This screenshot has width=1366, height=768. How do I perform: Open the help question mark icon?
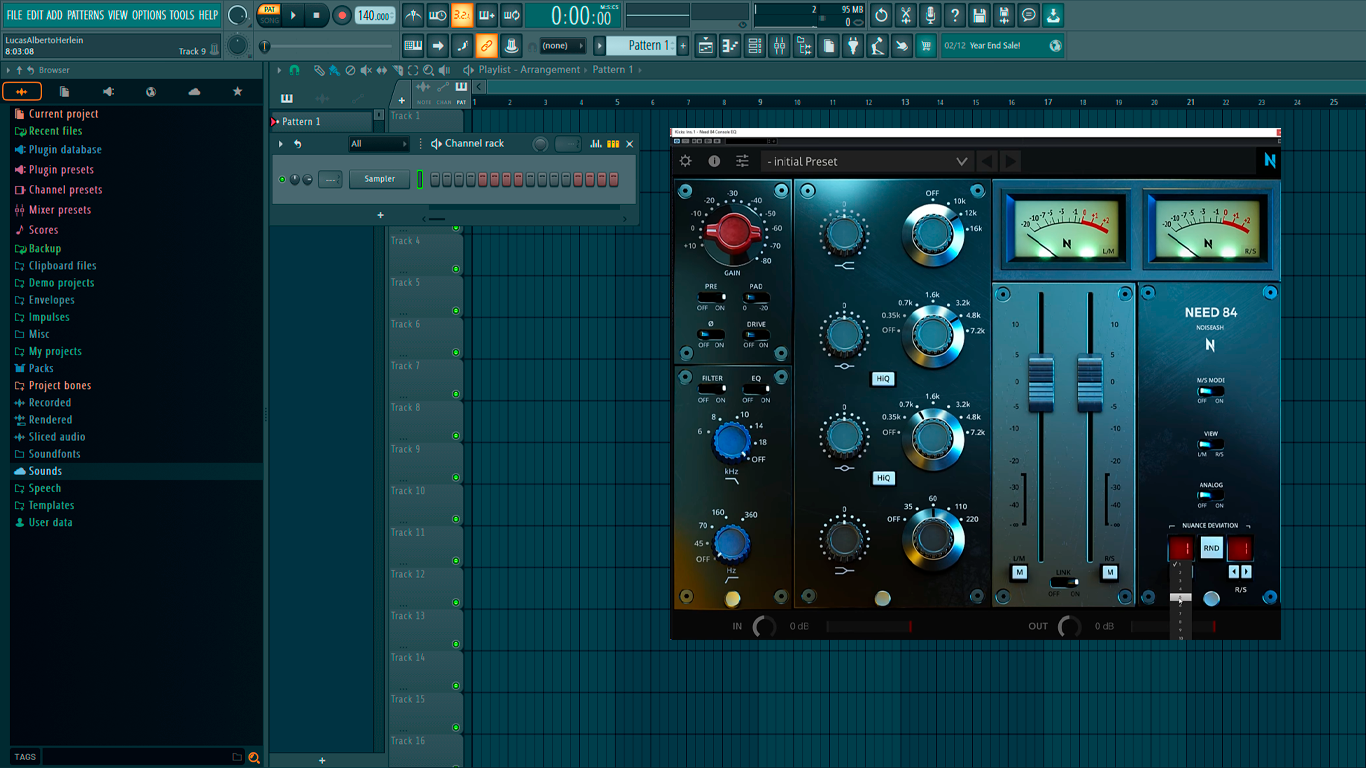pos(955,15)
